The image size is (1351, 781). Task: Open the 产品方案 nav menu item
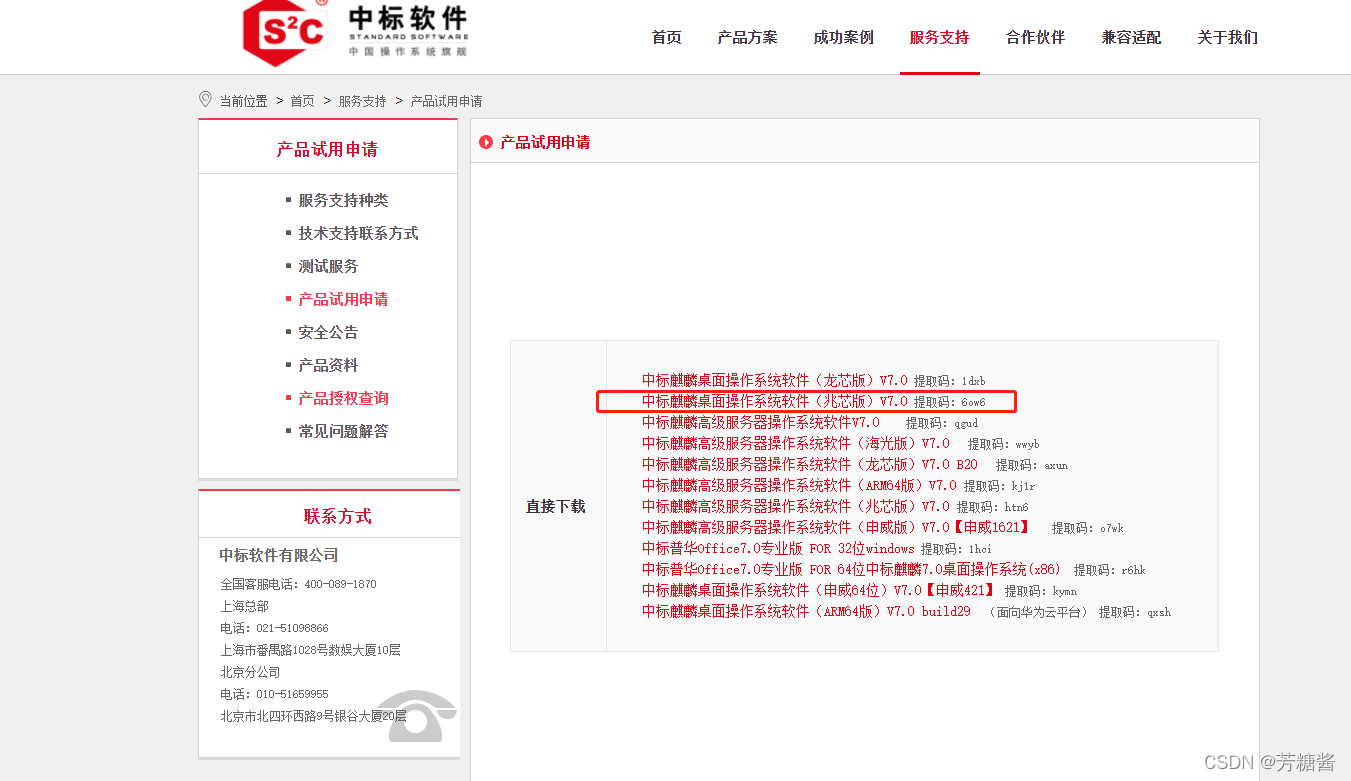click(747, 37)
